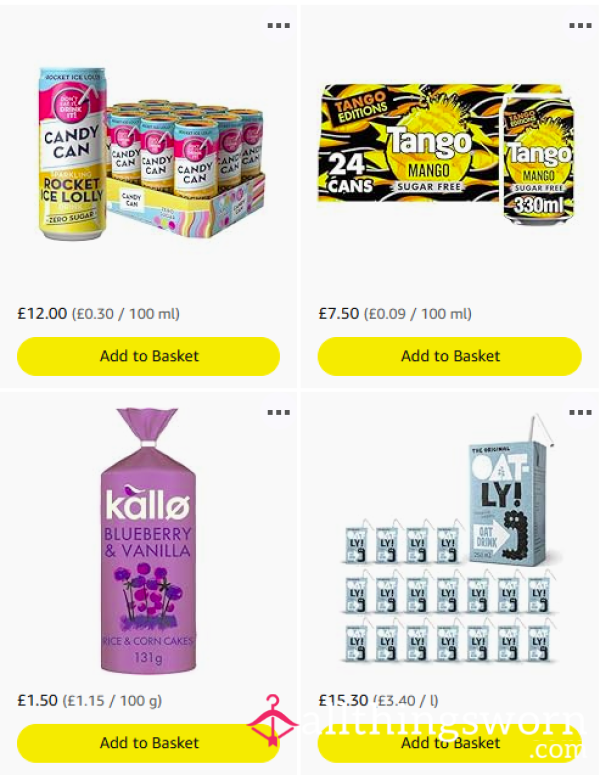Screen dimensions: 600x775
Task: Select the £12.00 price of Candy Can
Action: pos(42,313)
